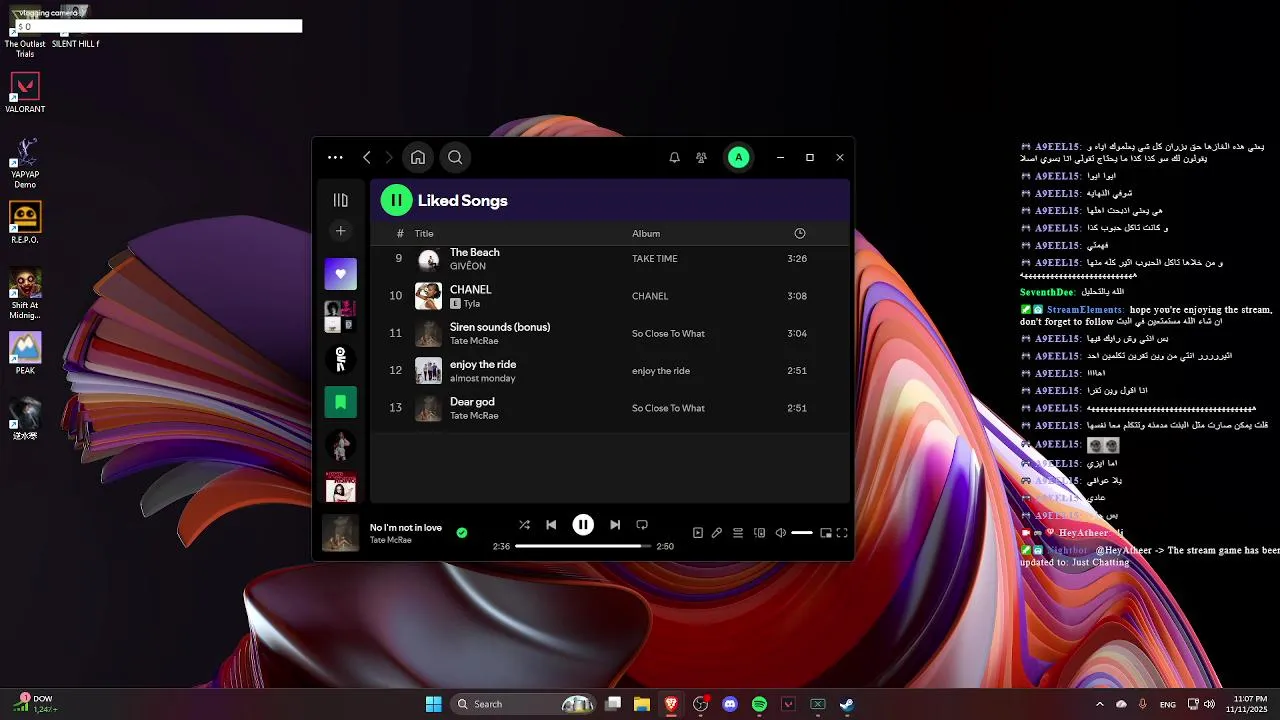The image size is (1280, 720).
Task: Open the play queue
Action: (738, 533)
